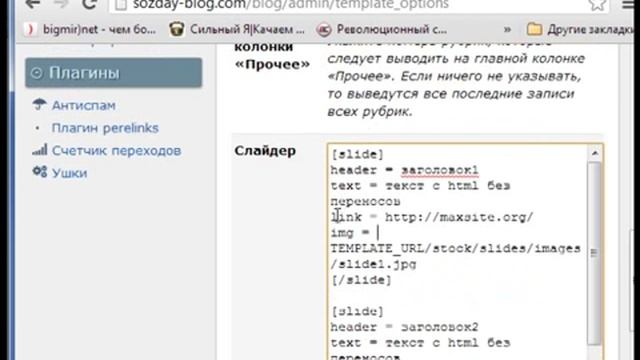The width and height of the screenshot is (640, 360).
Task: Click the Плагины section header
Action: [x=113, y=73]
